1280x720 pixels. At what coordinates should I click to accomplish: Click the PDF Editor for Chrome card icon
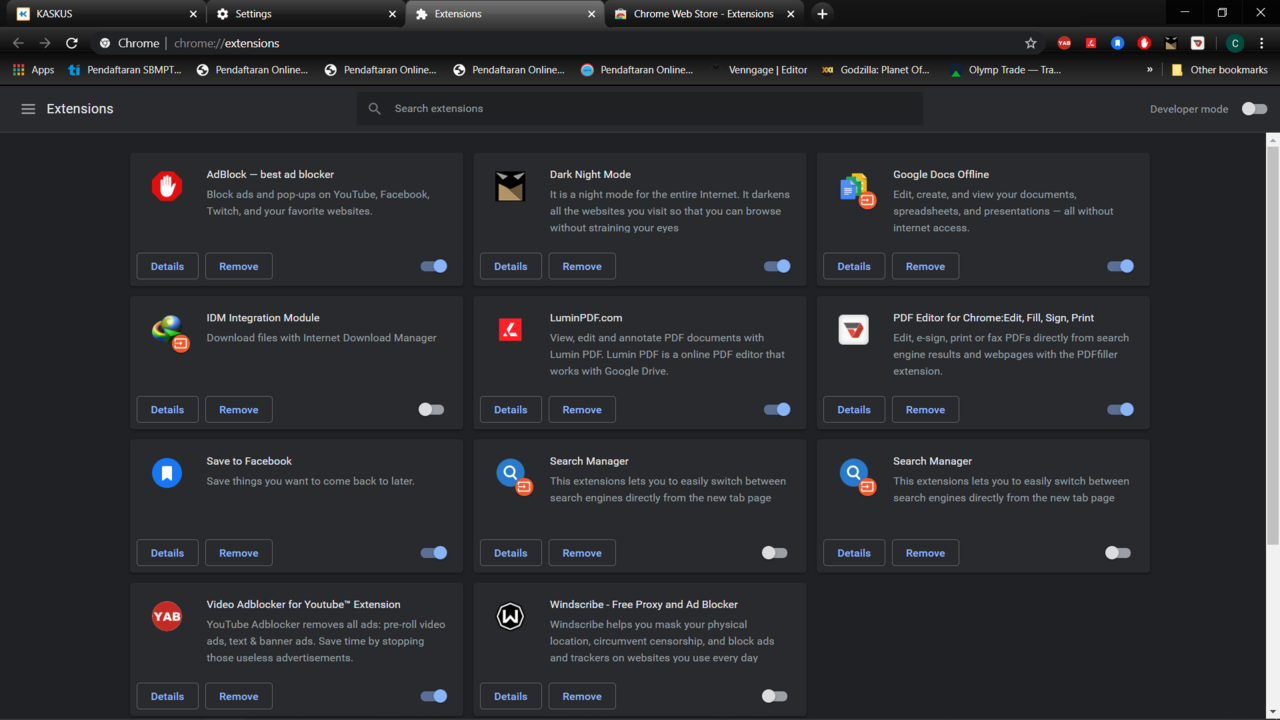pyautogui.click(x=854, y=329)
